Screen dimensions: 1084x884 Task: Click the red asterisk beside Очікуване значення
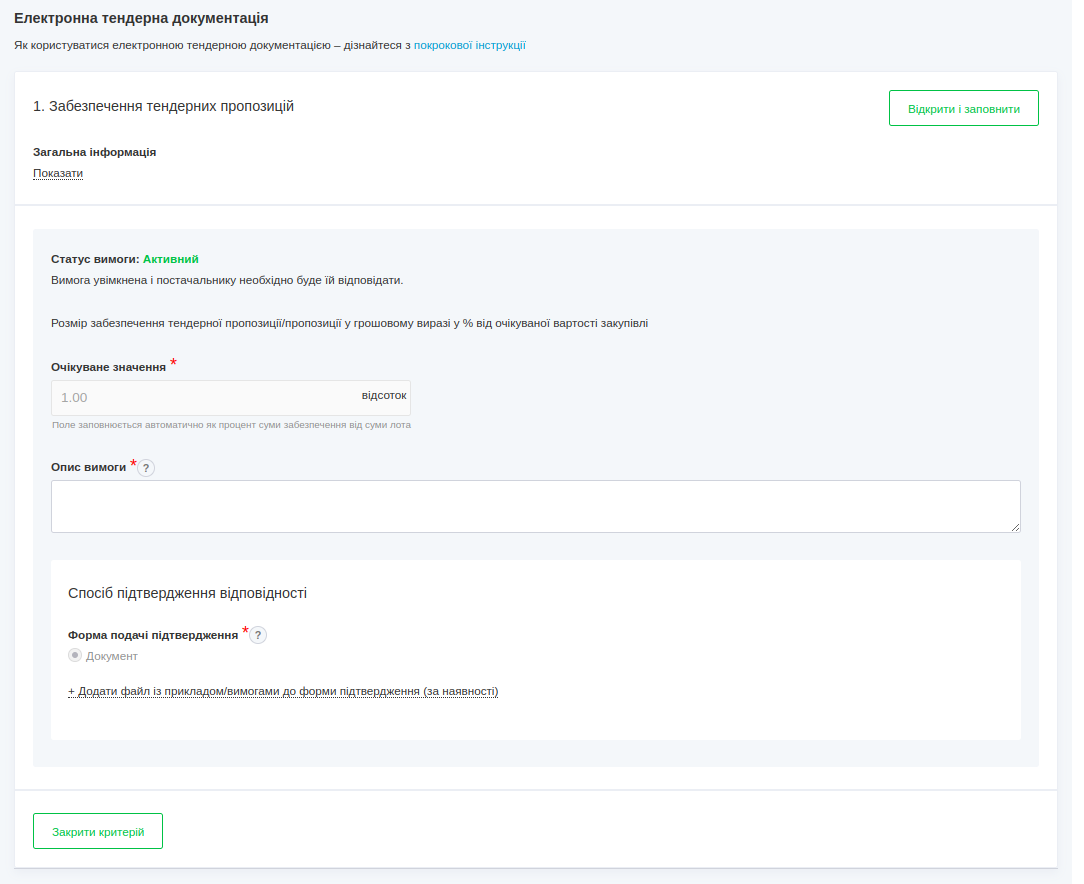pyautogui.click(x=173, y=363)
